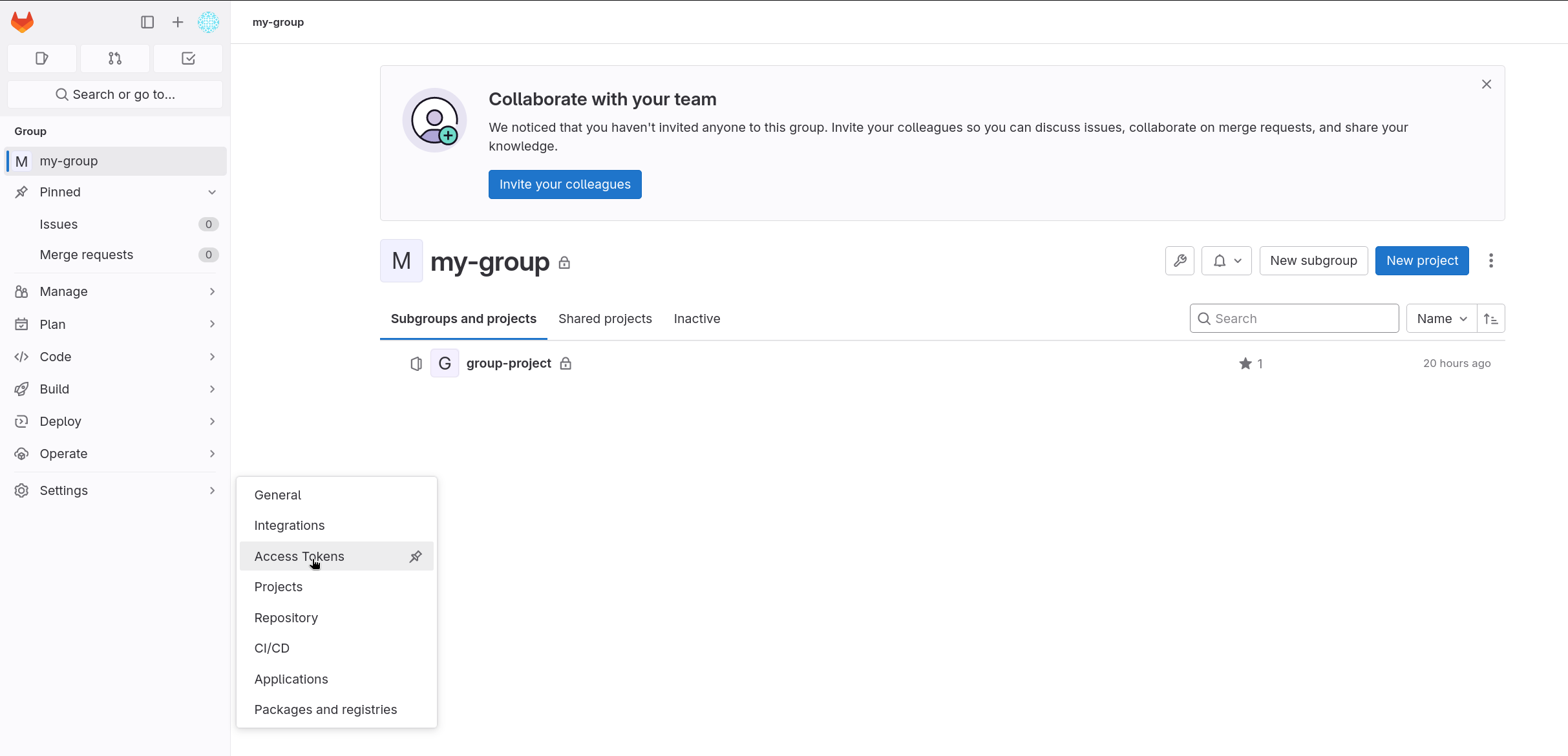The image size is (1568, 756).
Task: Toggle ascending sort order for projects
Action: tap(1492, 318)
